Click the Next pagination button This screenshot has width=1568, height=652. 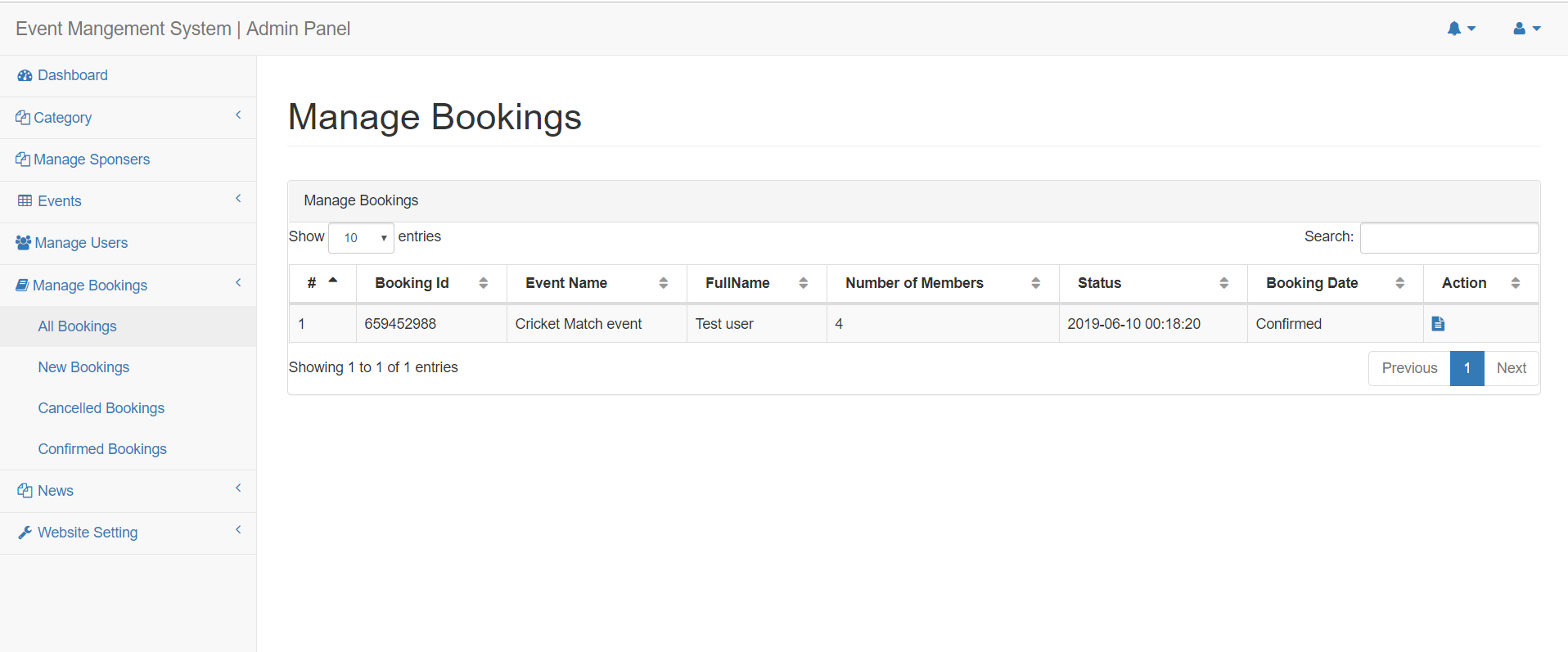(x=1511, y=368)
